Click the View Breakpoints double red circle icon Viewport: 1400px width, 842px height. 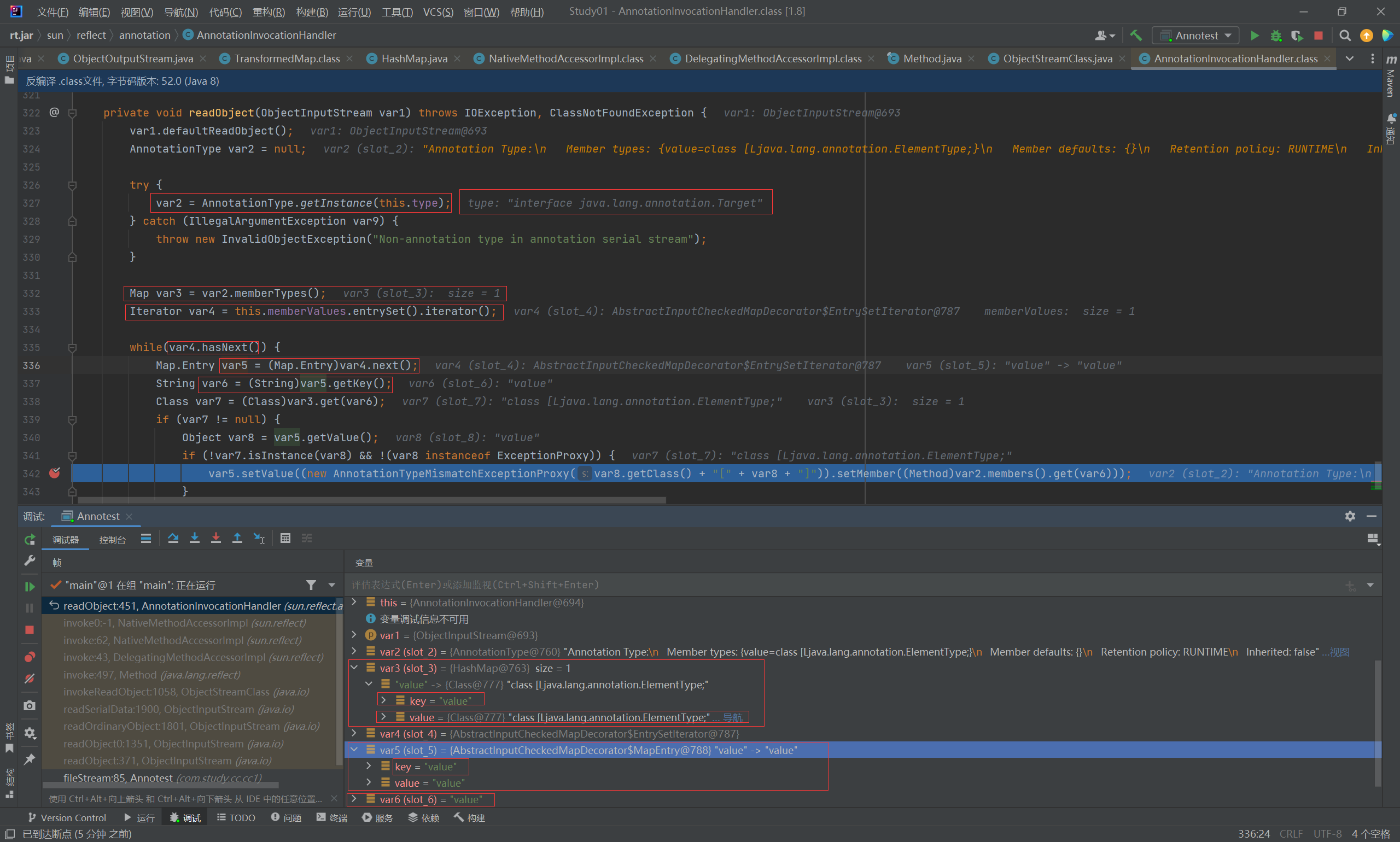coord(30,657)
